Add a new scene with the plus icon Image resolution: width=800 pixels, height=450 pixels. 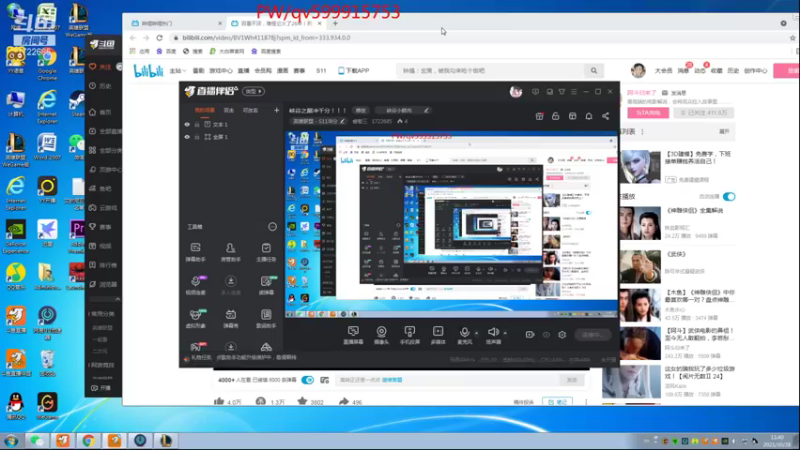pos(277,110)
